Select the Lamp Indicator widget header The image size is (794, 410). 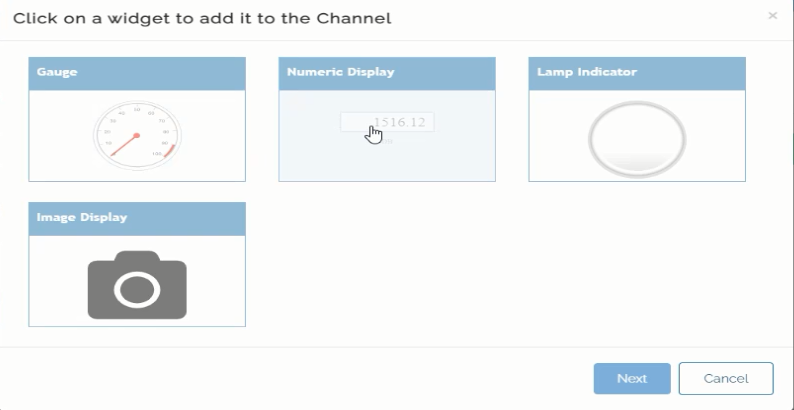[x=637, y=73]
